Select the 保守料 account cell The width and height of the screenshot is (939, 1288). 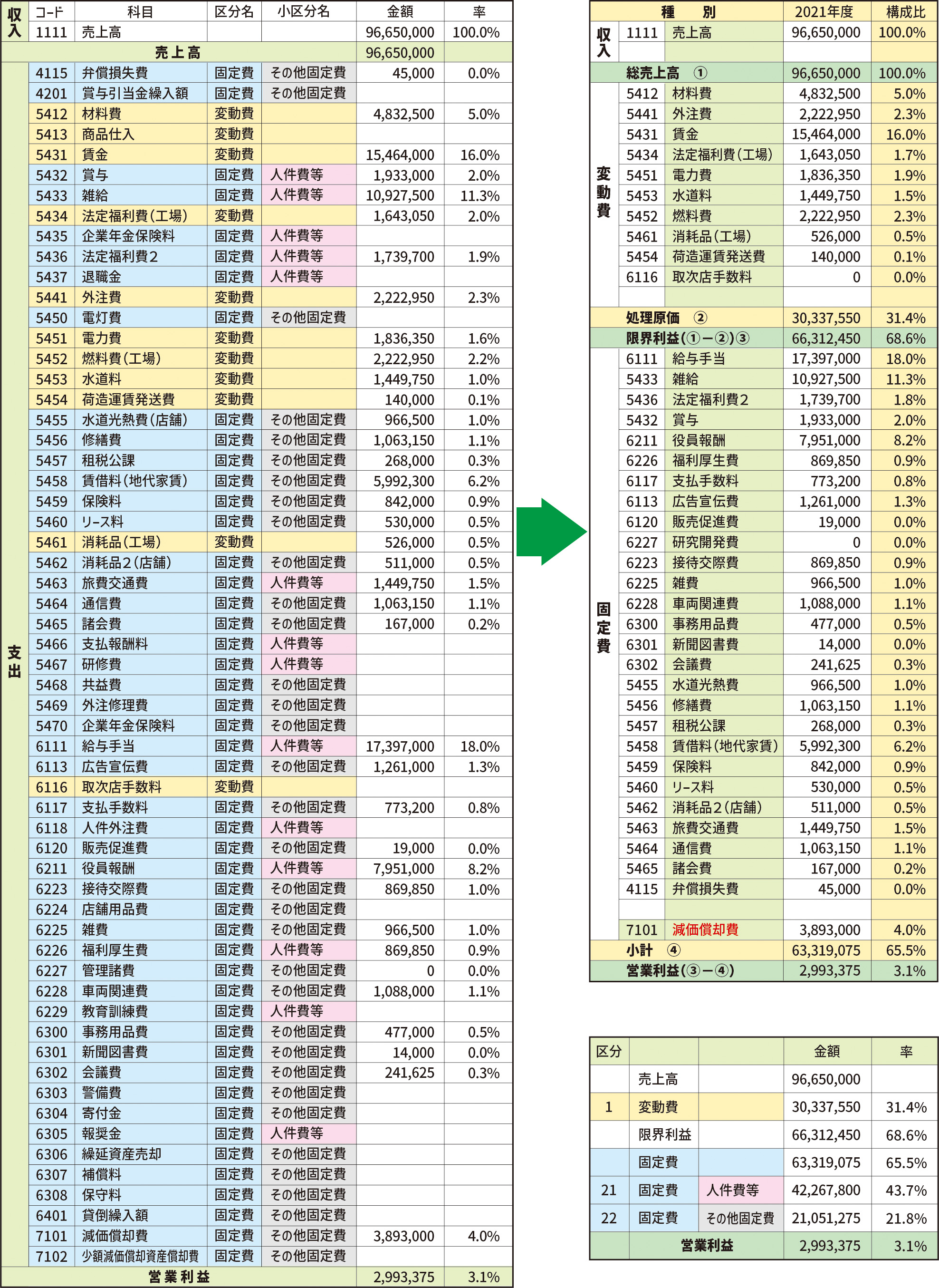click(x=140, y=1195)
